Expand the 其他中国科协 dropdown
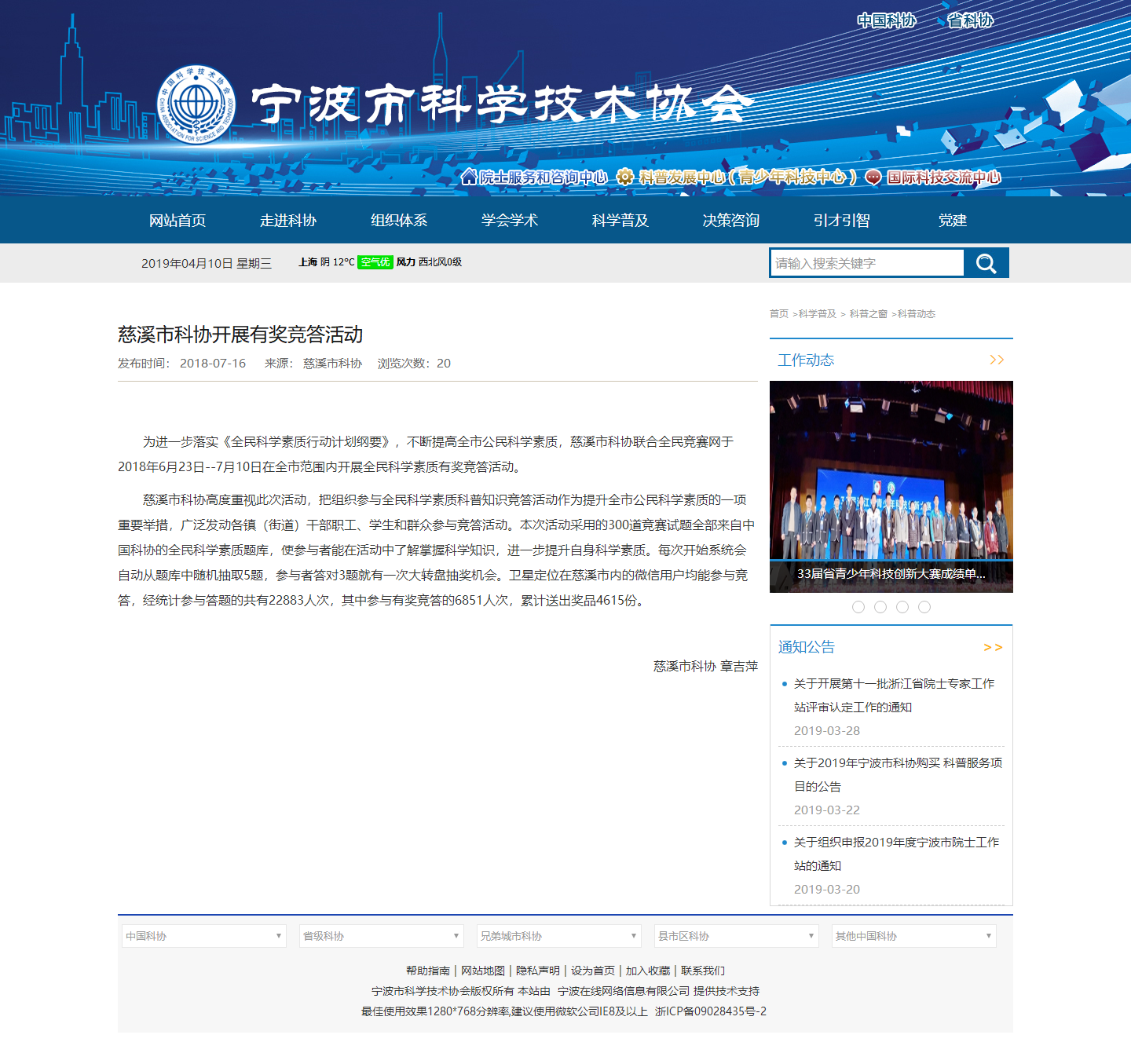1131x1064 pixels. (914, 936)
